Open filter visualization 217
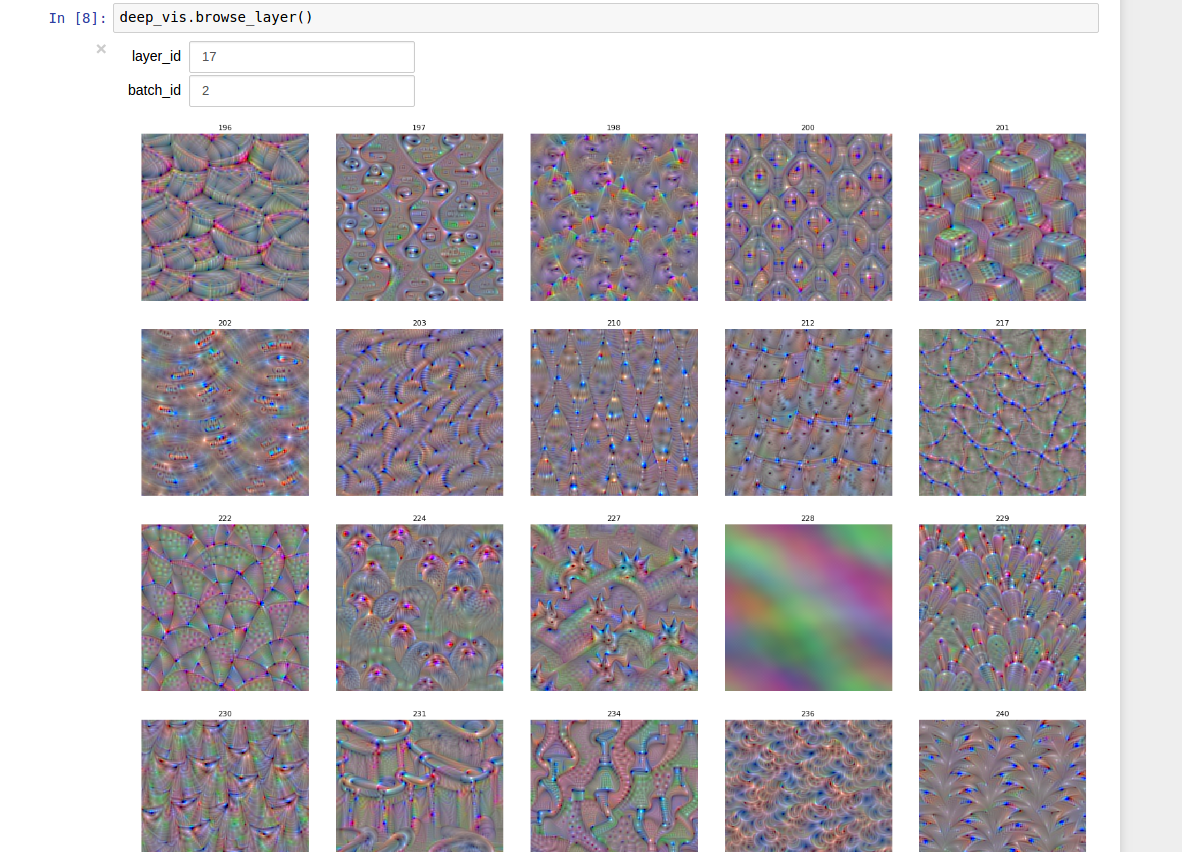 1003,412
